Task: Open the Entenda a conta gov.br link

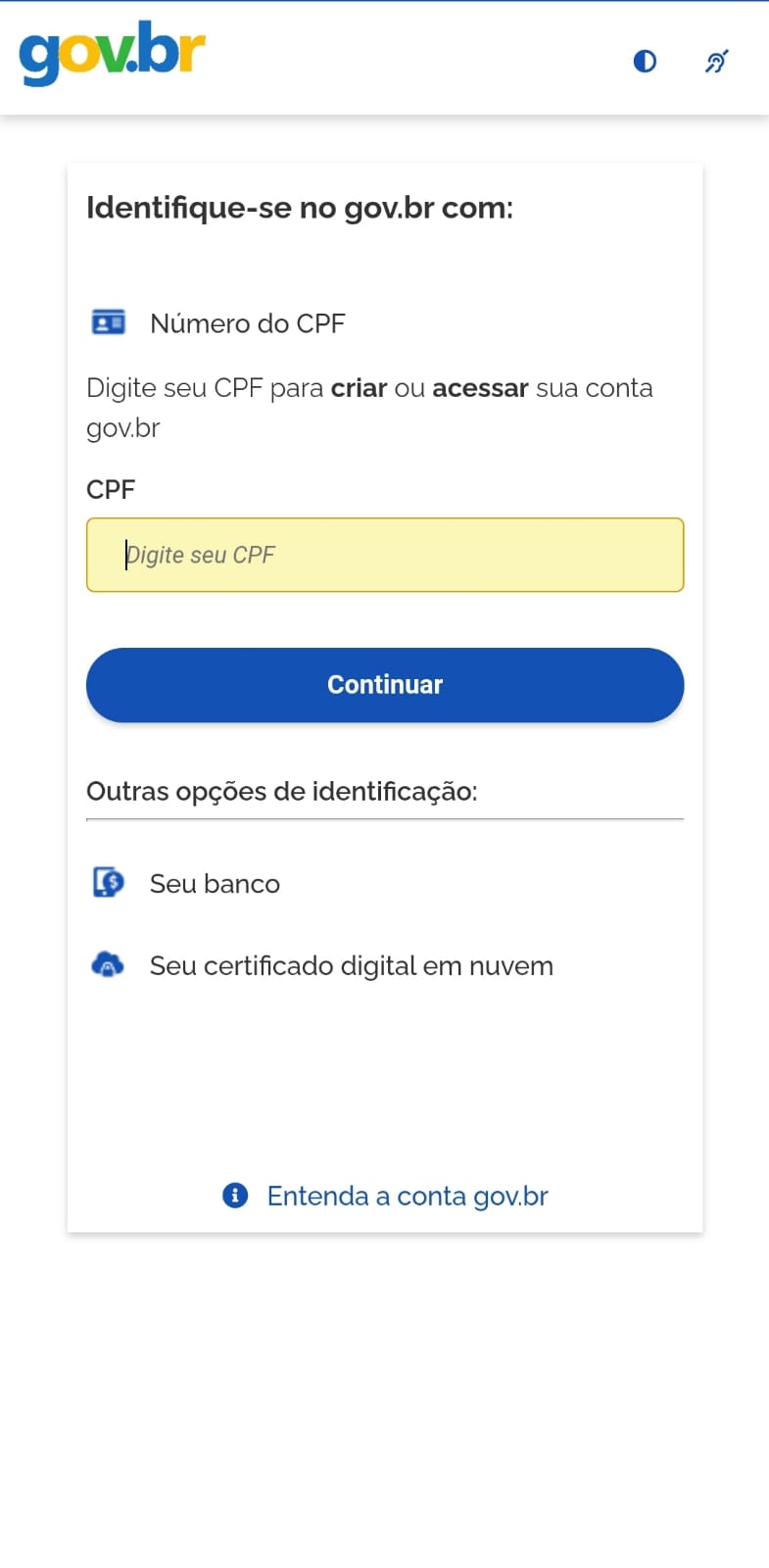Action: 407,1197
